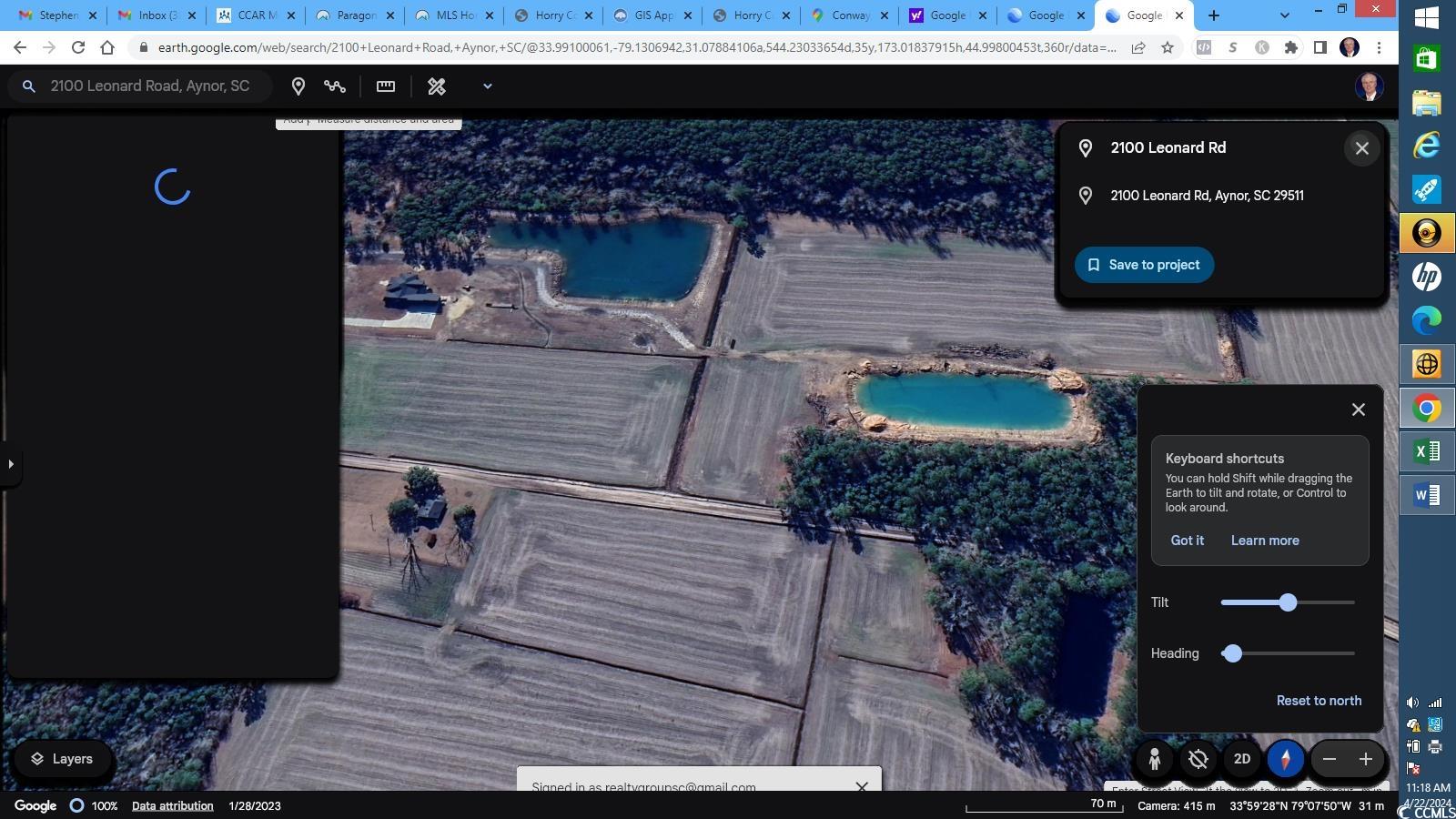Expand the toolbar dropdown arrow
Image resolution: width=1456 pixels, height=819 pixels.
coord(488,86)
